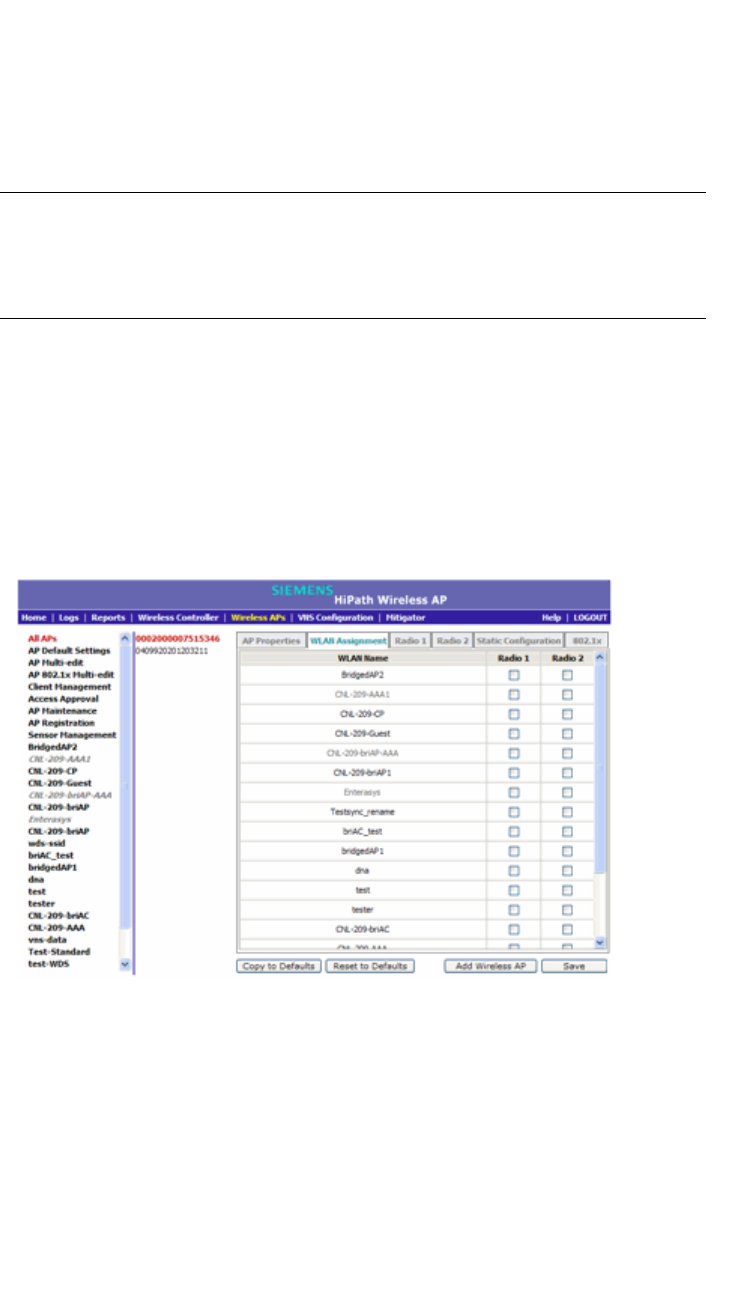753x1314 pixels.
Task: Open the 802.1x tab
Action: coord(585,641)
